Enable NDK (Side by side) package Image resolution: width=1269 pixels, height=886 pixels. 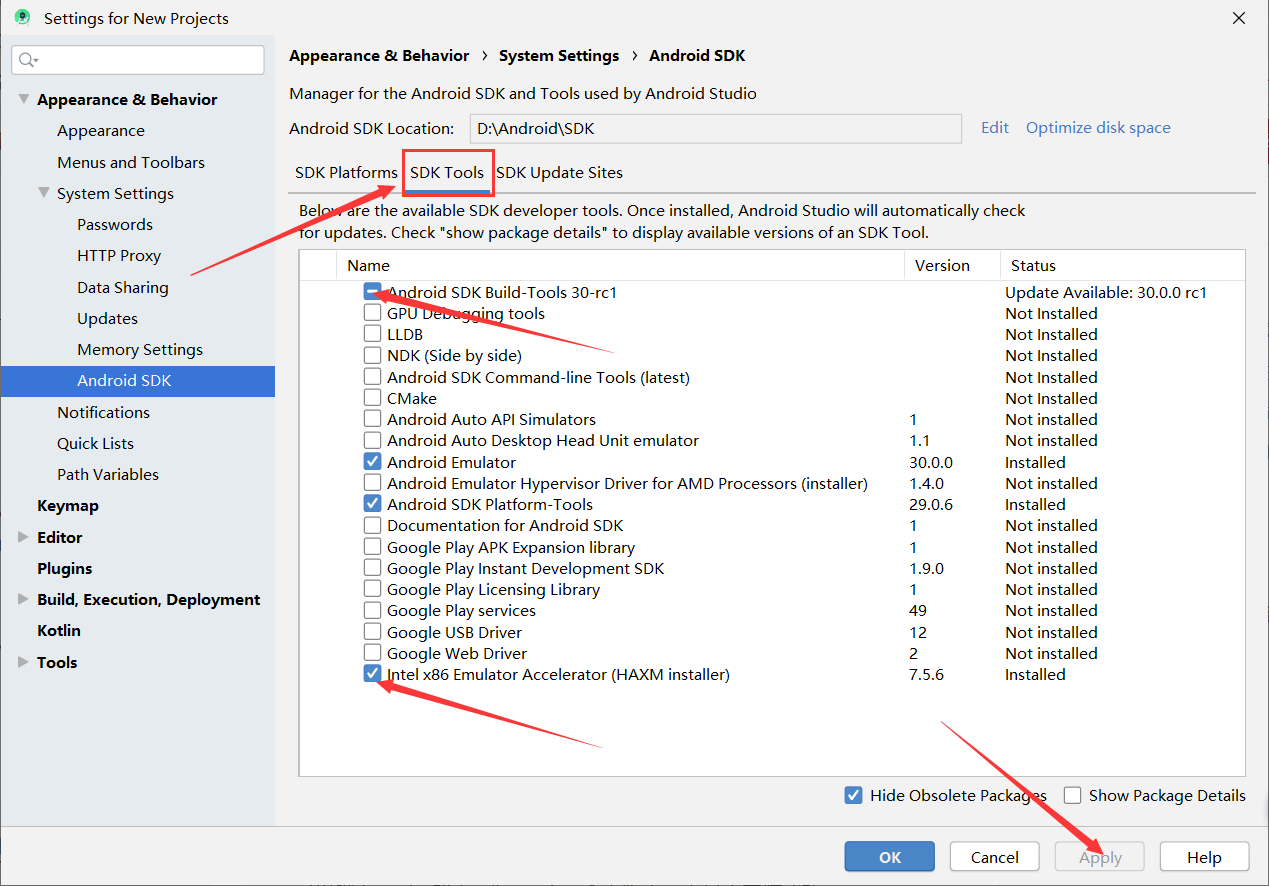pyautogui.click(x=374, y=355)
